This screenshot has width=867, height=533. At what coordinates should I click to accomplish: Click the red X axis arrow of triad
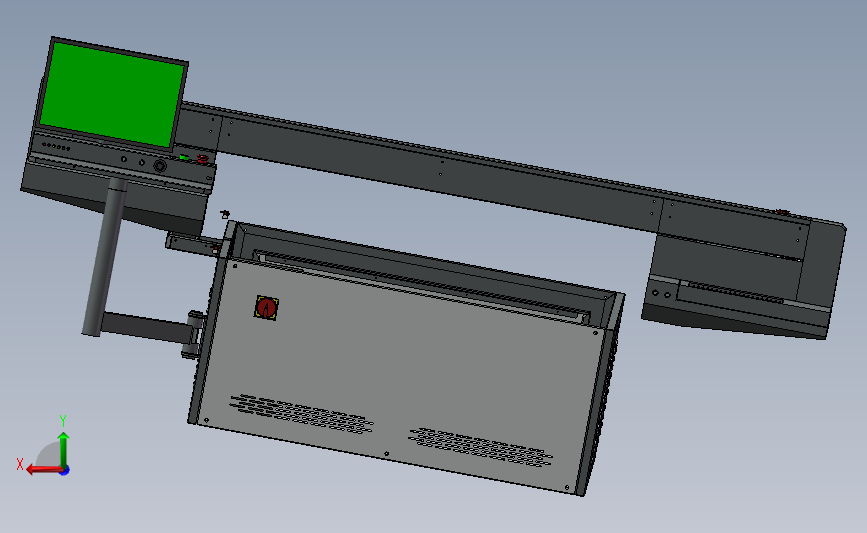[43, 470]
